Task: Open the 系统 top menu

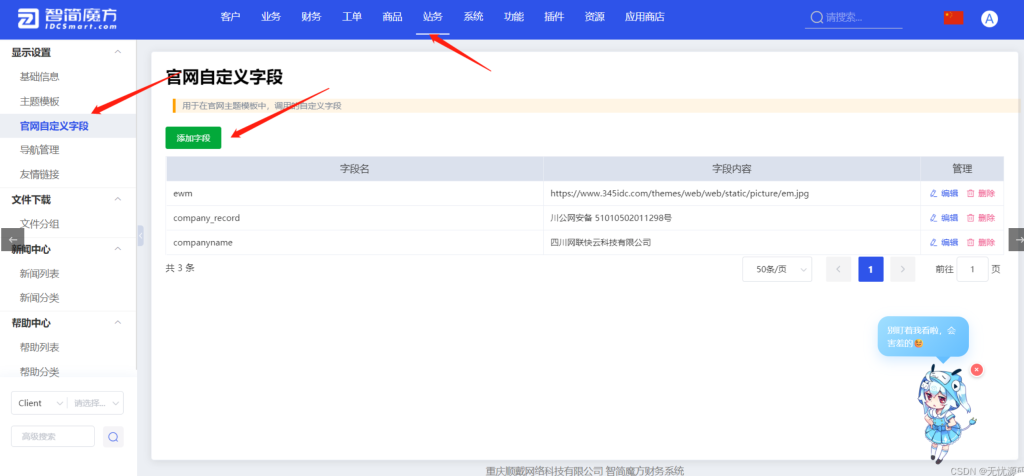Action: click(473, 17)
